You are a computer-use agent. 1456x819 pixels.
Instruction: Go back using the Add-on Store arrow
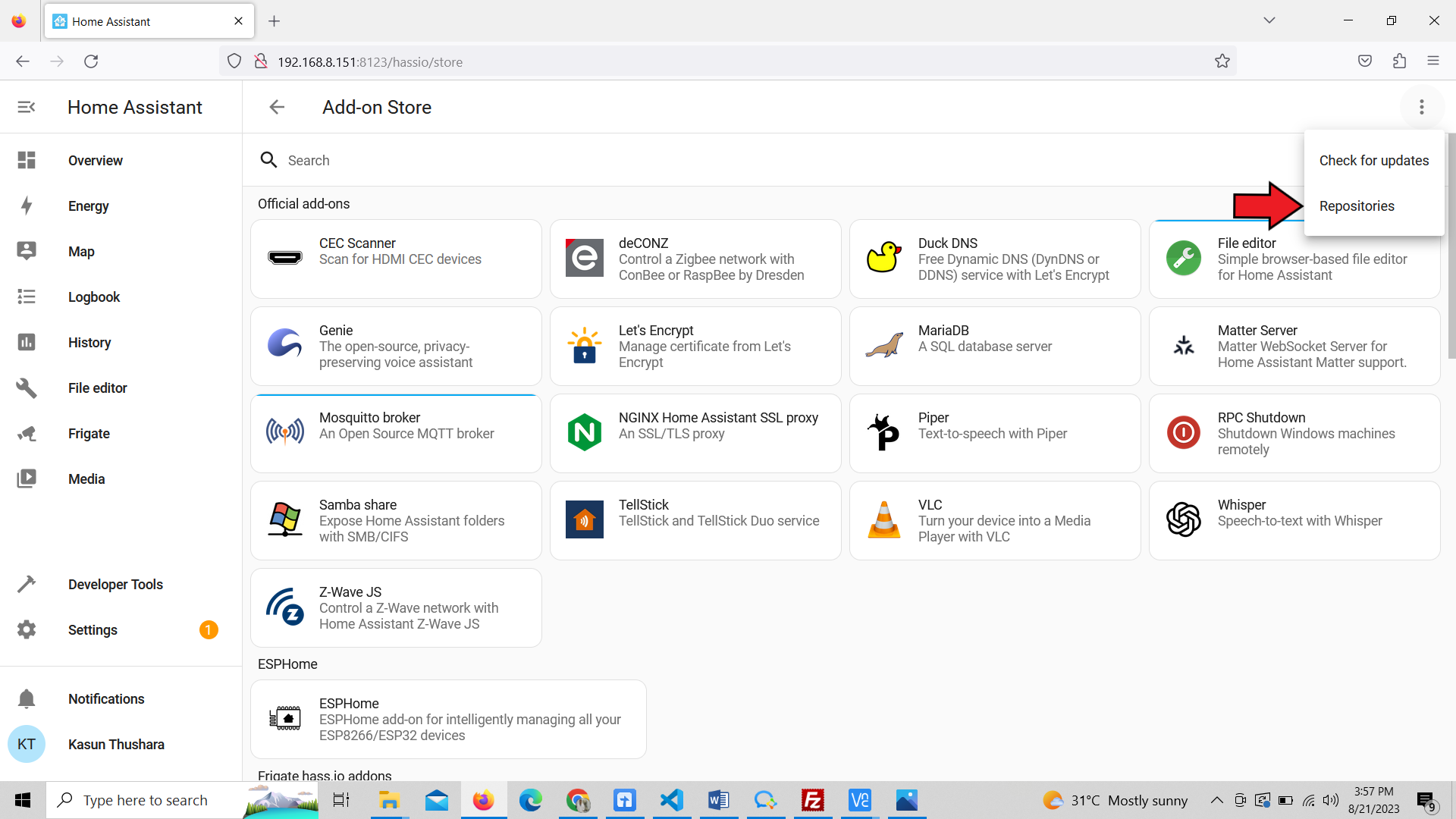pyautogui.click(x=277, y=107)
